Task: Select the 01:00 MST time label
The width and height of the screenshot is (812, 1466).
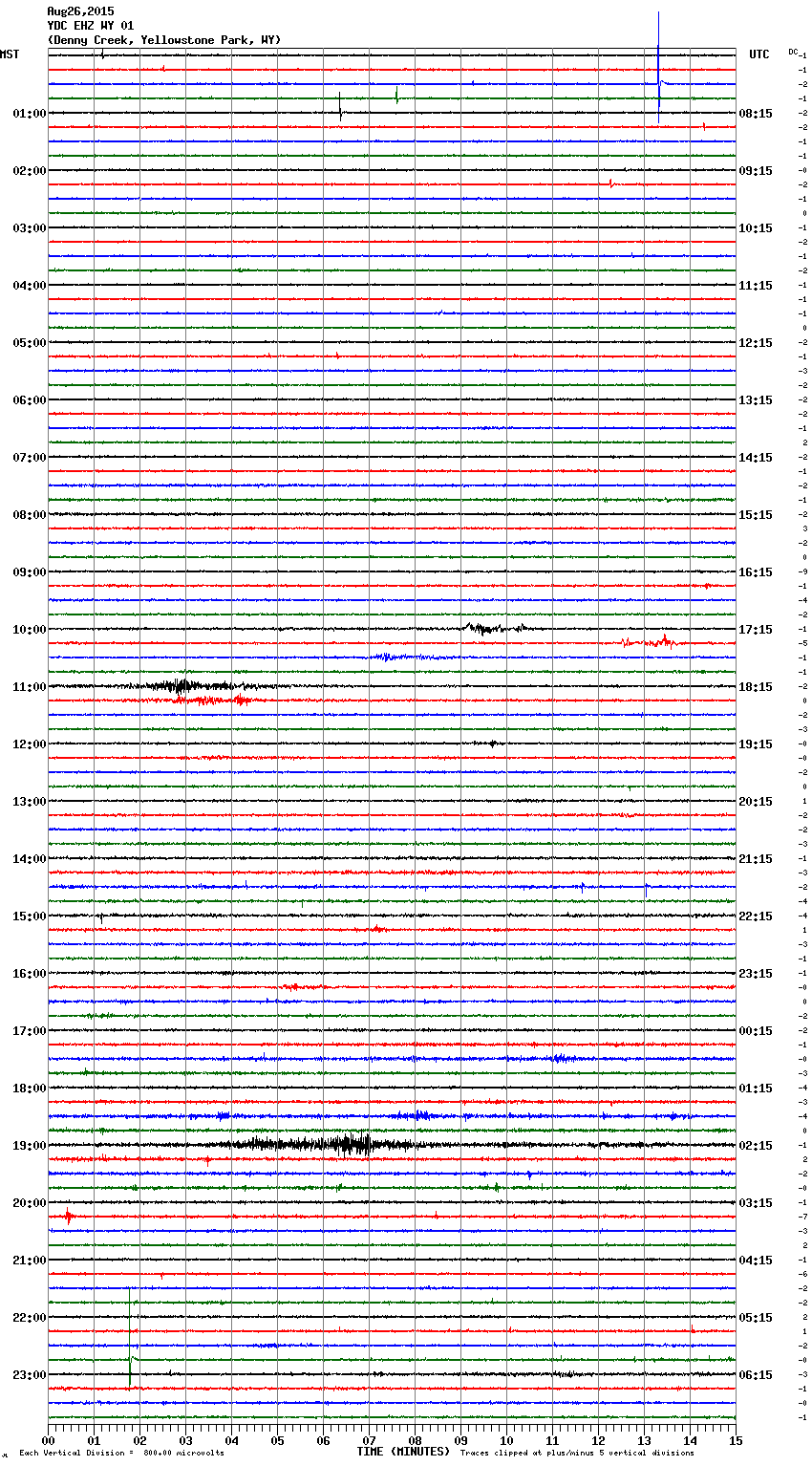Action: click(30, 114)
